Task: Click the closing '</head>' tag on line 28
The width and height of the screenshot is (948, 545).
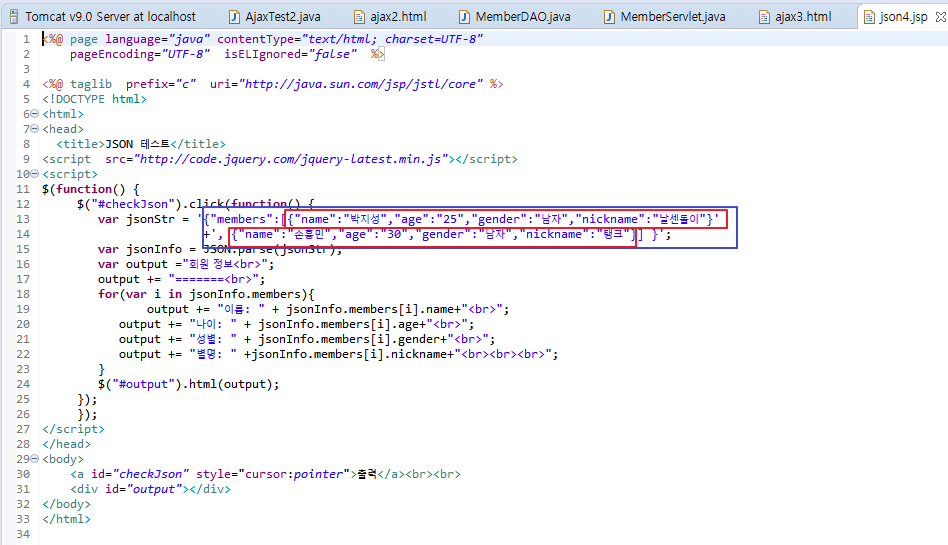Action: (67, 444)
